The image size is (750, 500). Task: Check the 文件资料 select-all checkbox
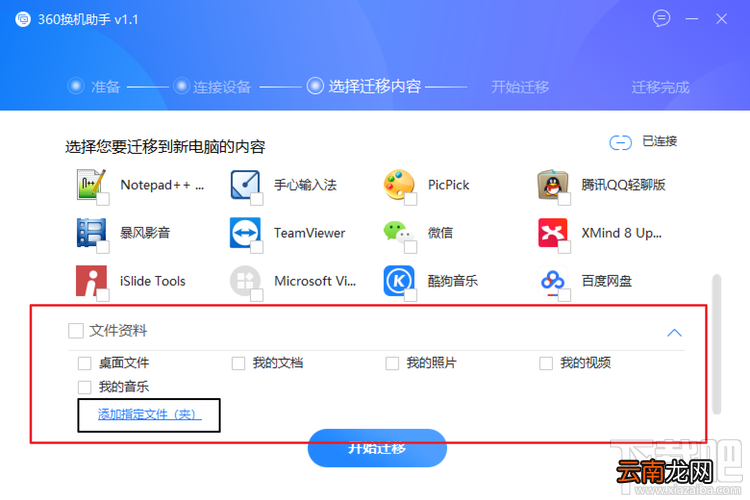point(76,331)
